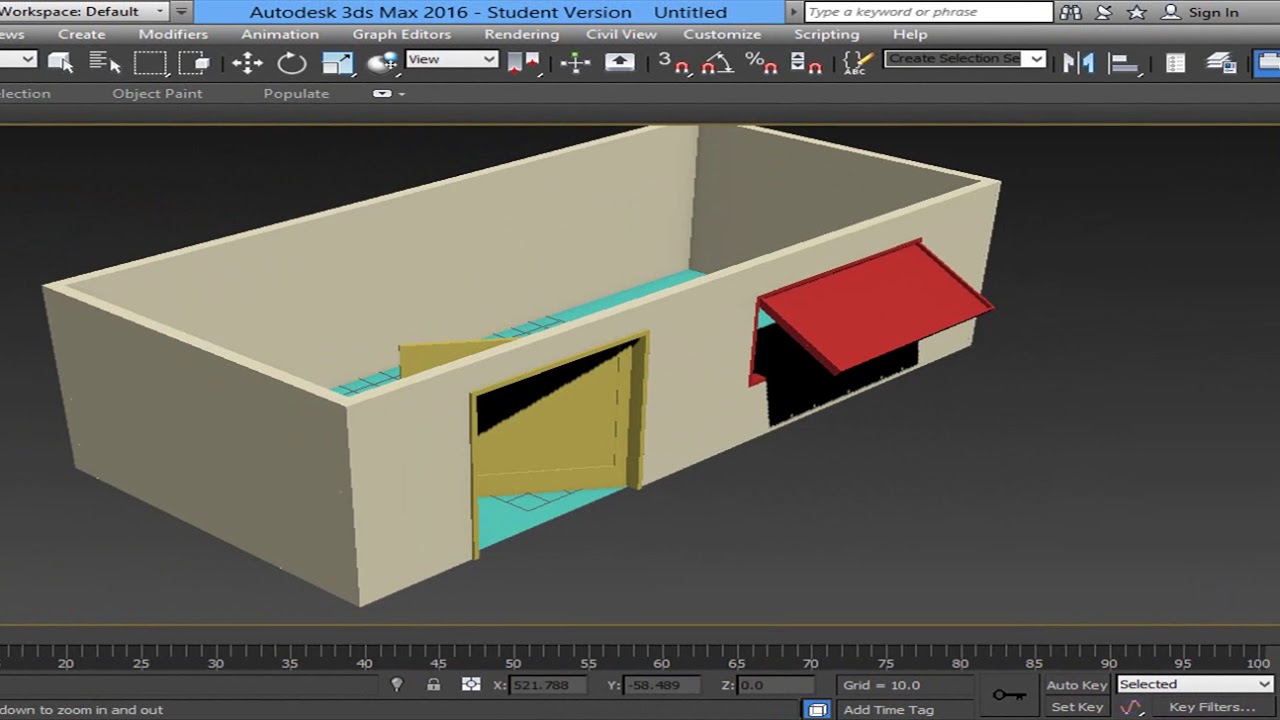
Task: Open the Graph Editors menu
Action: [x=402, y=34]
